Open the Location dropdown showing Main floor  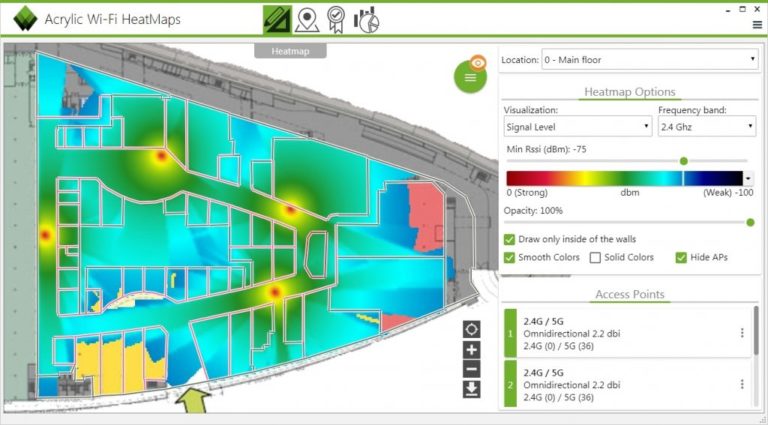649,60
